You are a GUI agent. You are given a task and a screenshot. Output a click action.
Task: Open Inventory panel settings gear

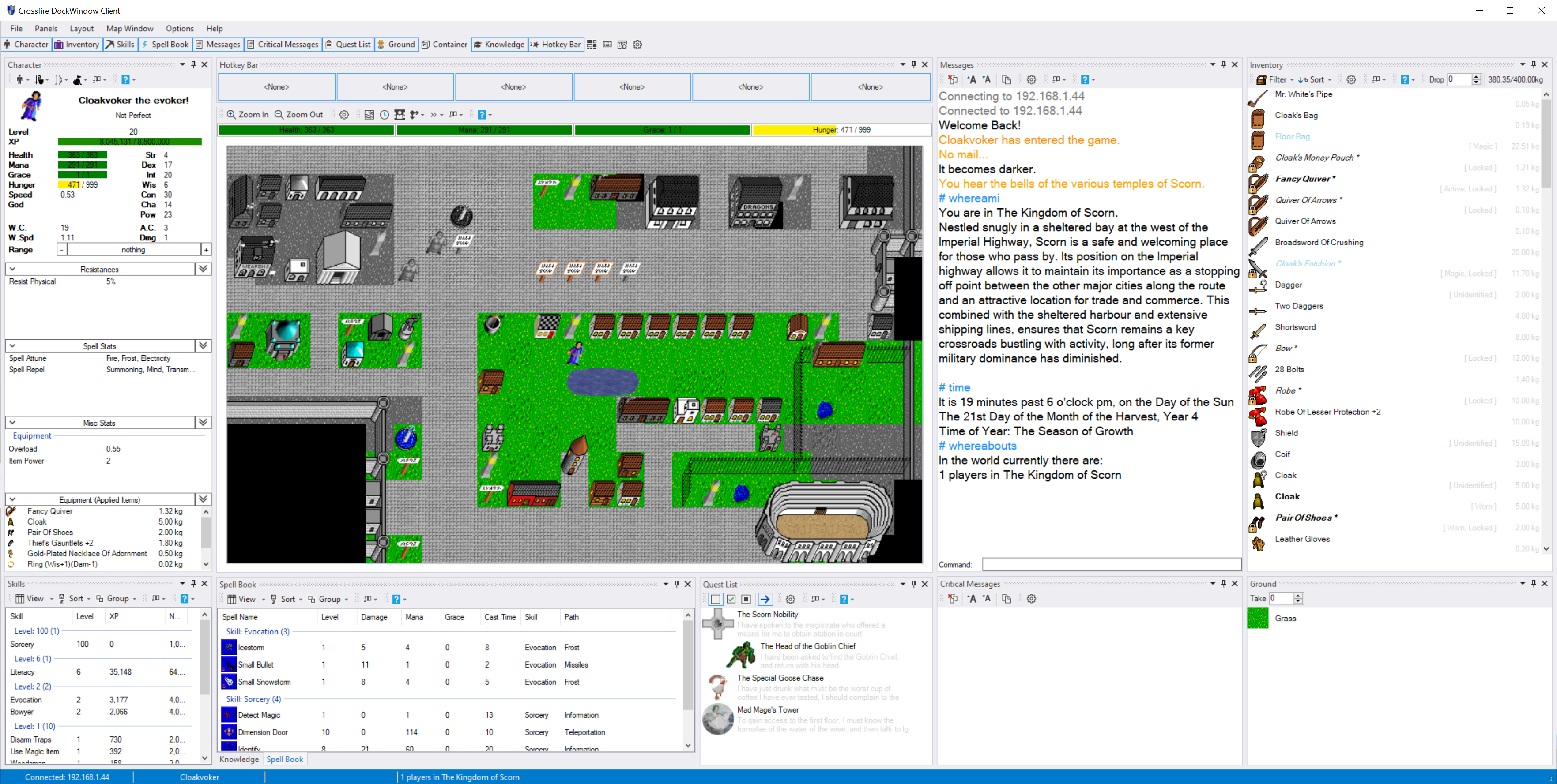[x=1351, y=79]
